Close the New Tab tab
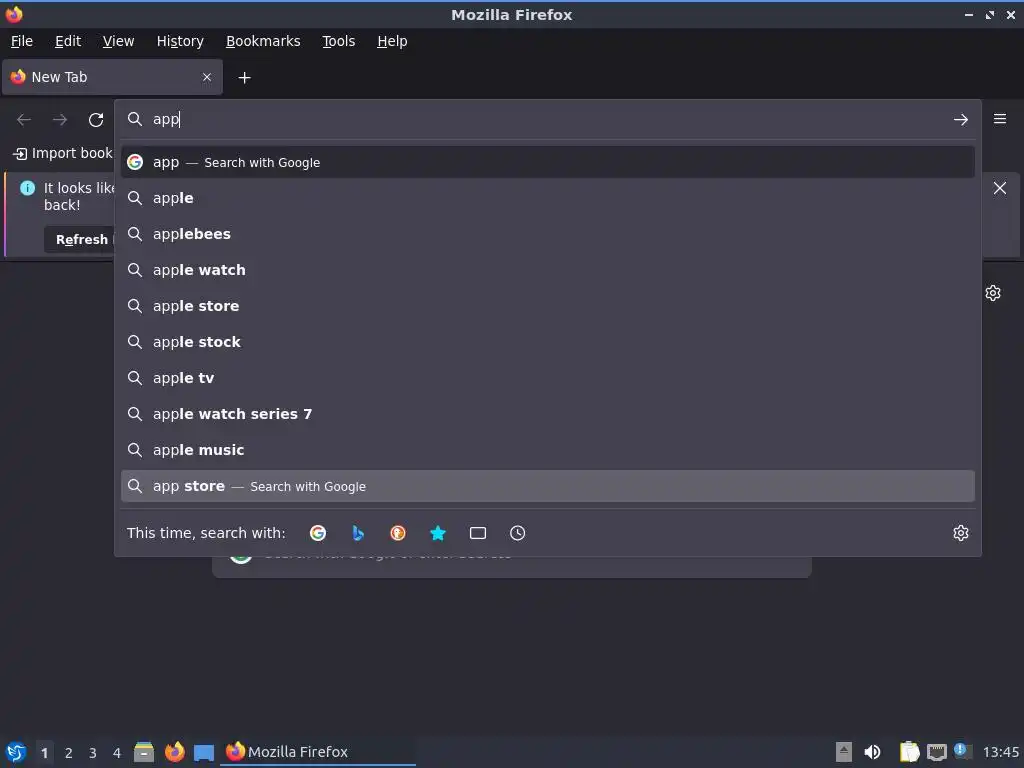Image resolution: width=1024 pixels, height=768 pixels. [x=207, y=77]
